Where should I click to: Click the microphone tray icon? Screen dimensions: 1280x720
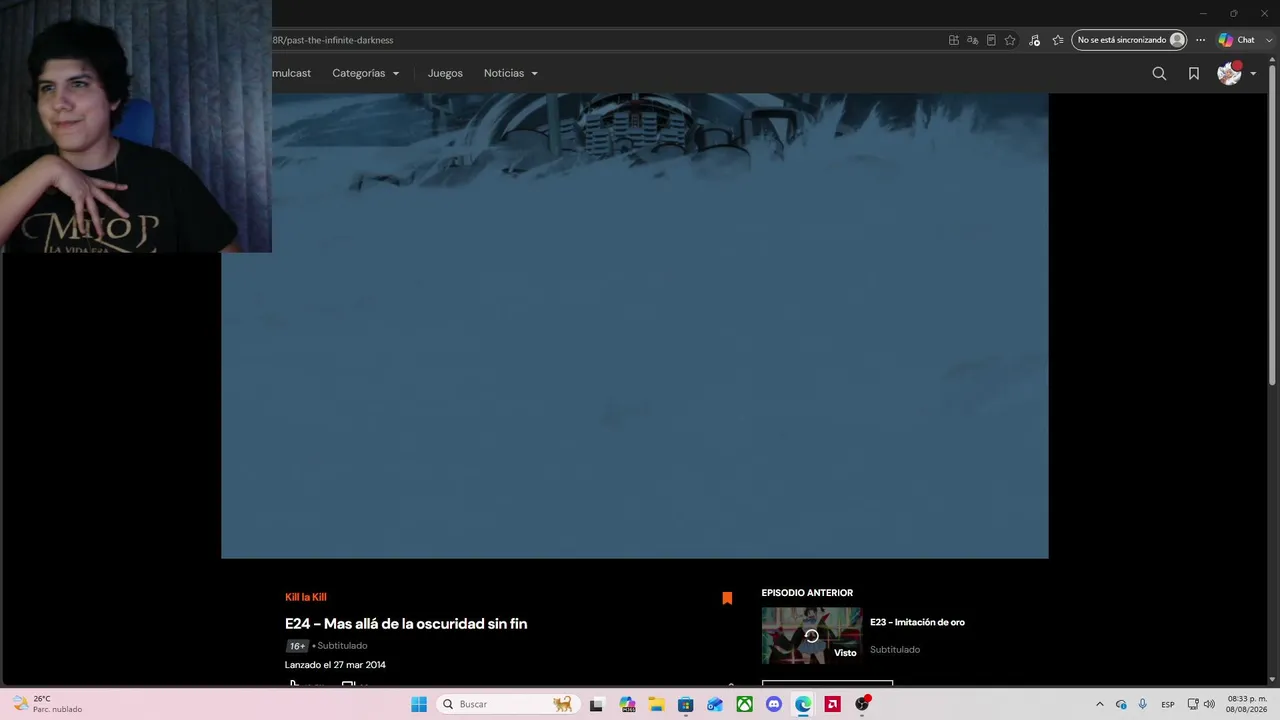click(x=1143, y=704)
